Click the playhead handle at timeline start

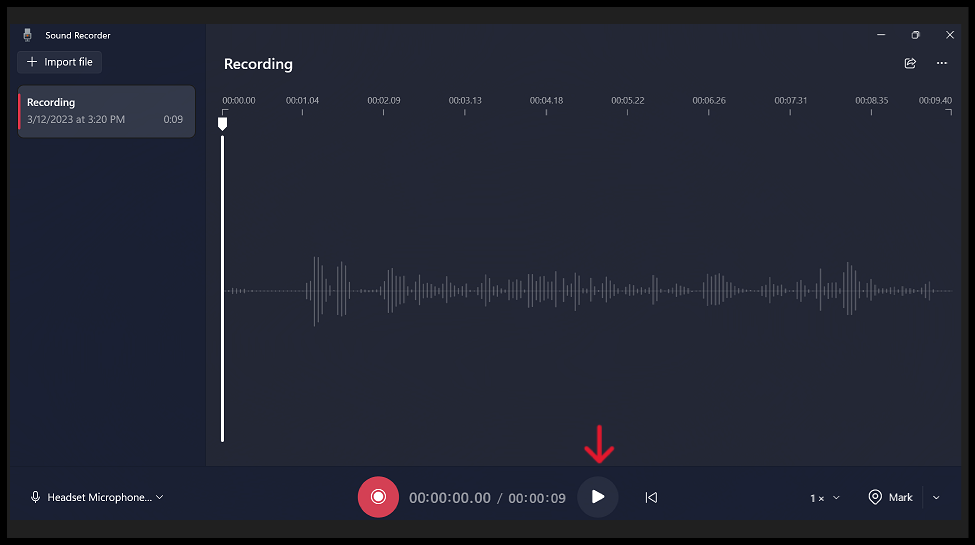[x=222, y=124]
